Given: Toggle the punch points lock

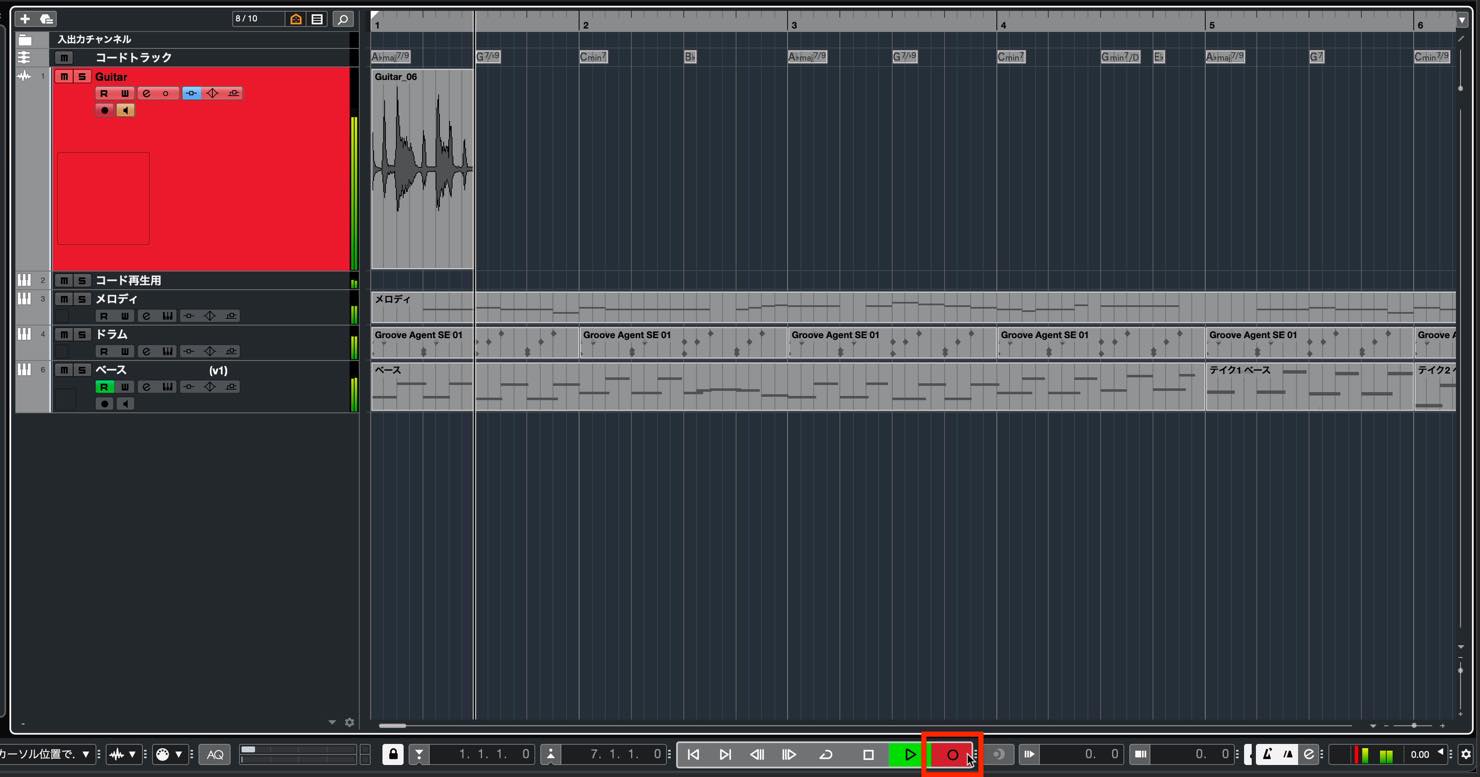Looking at the screenshot, I should pos(393,754).
